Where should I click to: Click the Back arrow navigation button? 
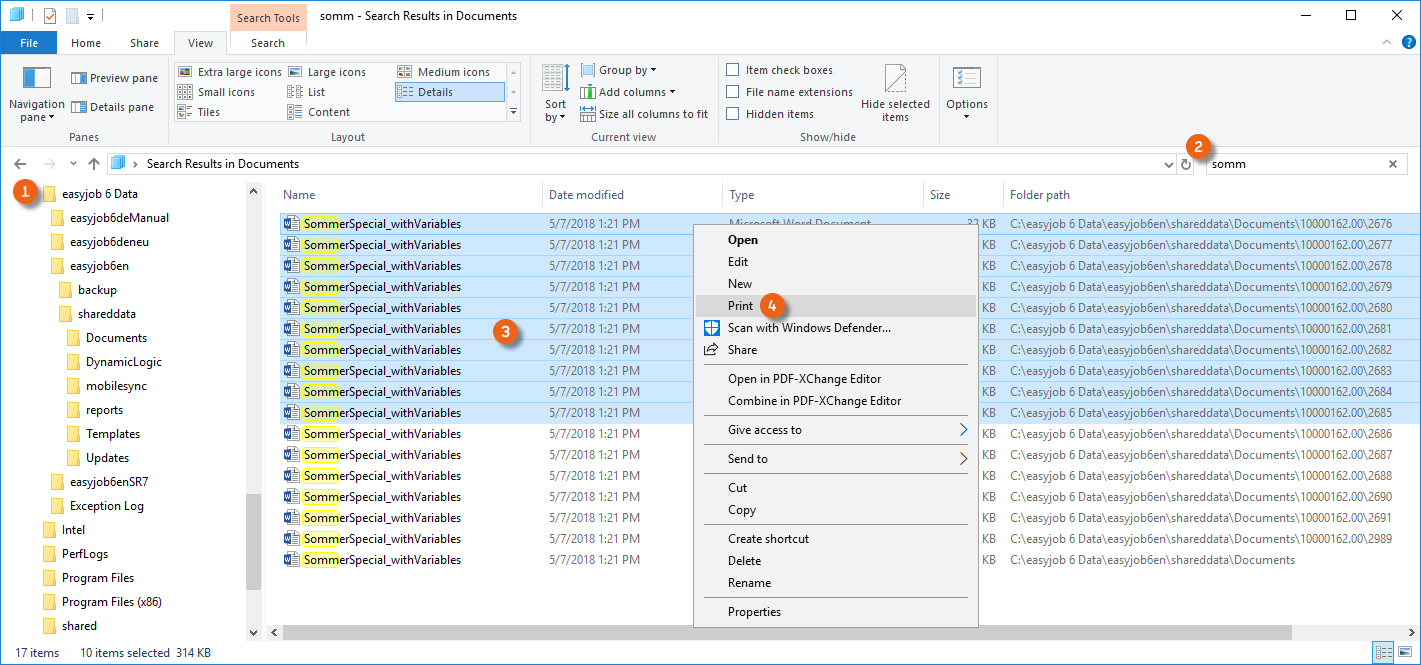coord(20,164)
